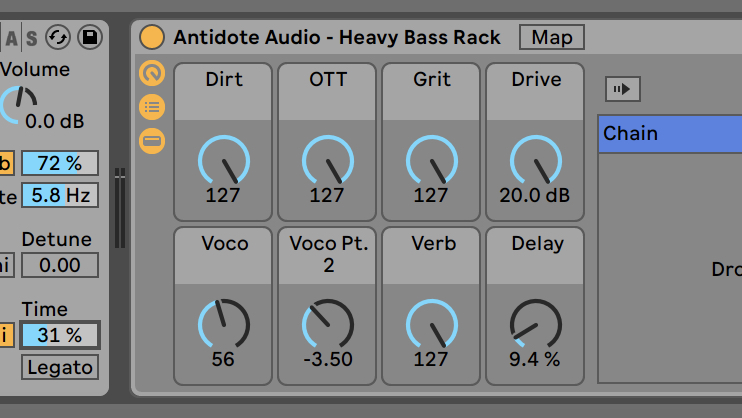Click the Show/Hide Devices icon
This screenshot has width=742, height=418.
pos(152,141)
